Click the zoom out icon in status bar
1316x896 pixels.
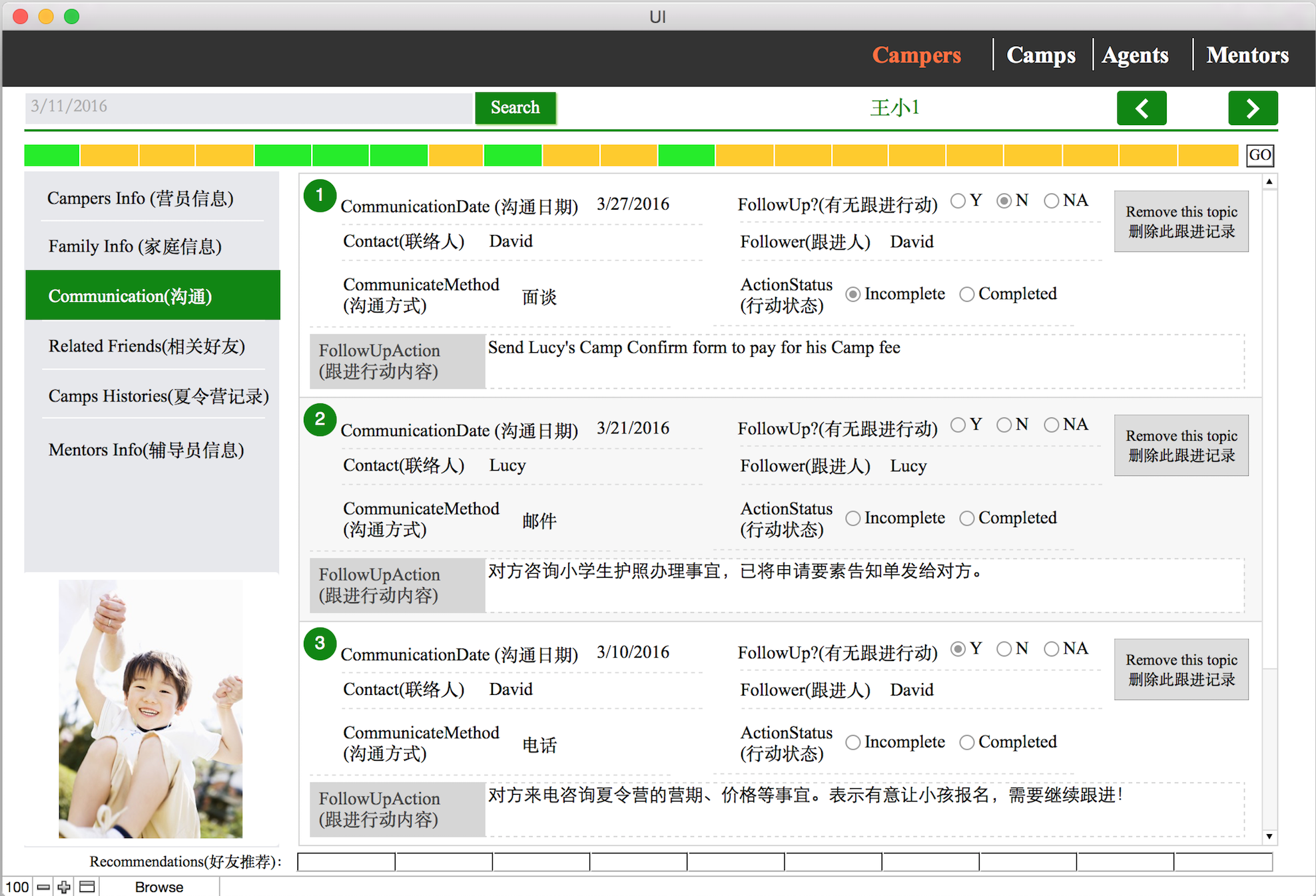pyautogui.click(x=43, y=887)
